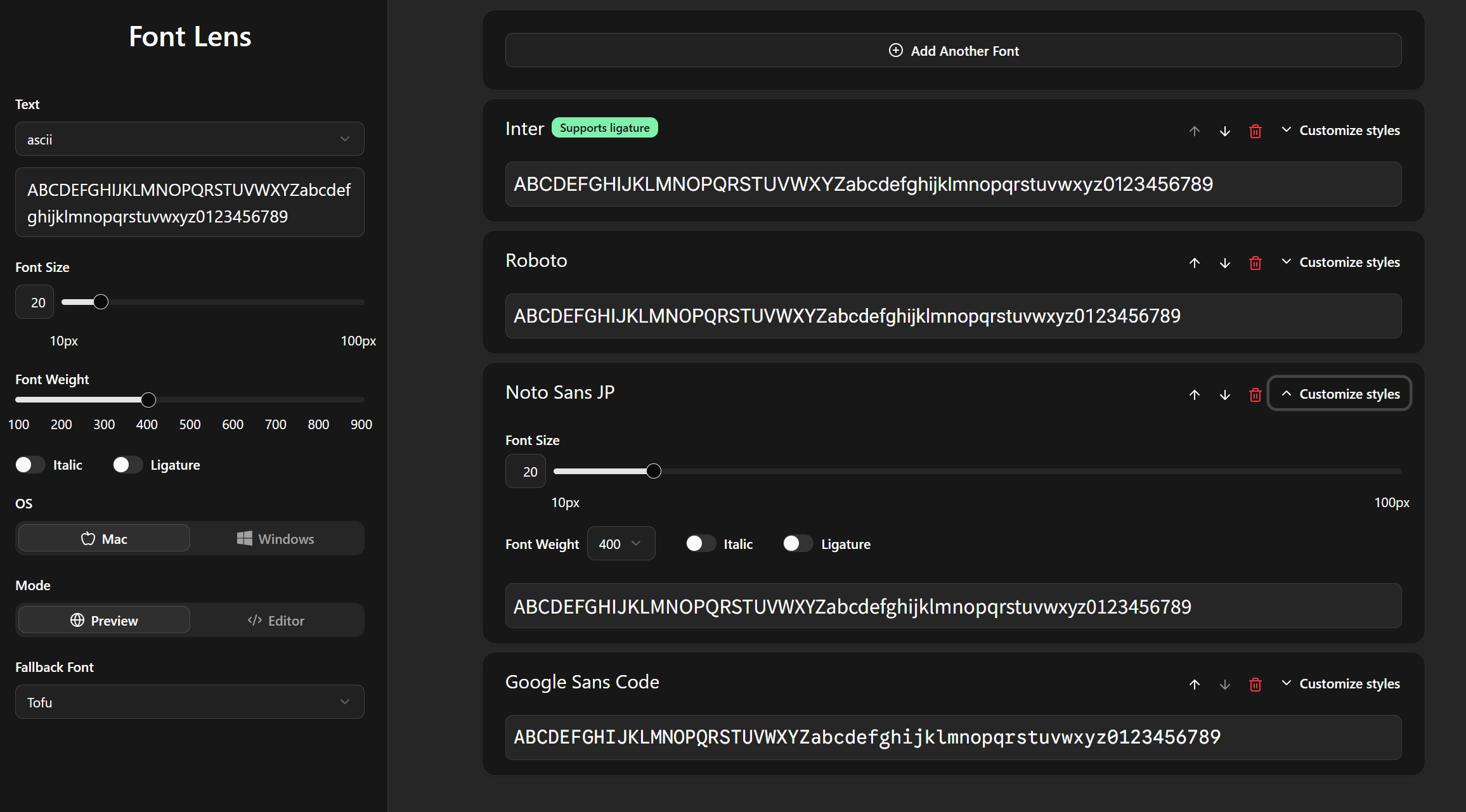Delete the Inter font card
This screenshot has height=812, width=1466.
pyautogui.click(x=1255, y=131)
